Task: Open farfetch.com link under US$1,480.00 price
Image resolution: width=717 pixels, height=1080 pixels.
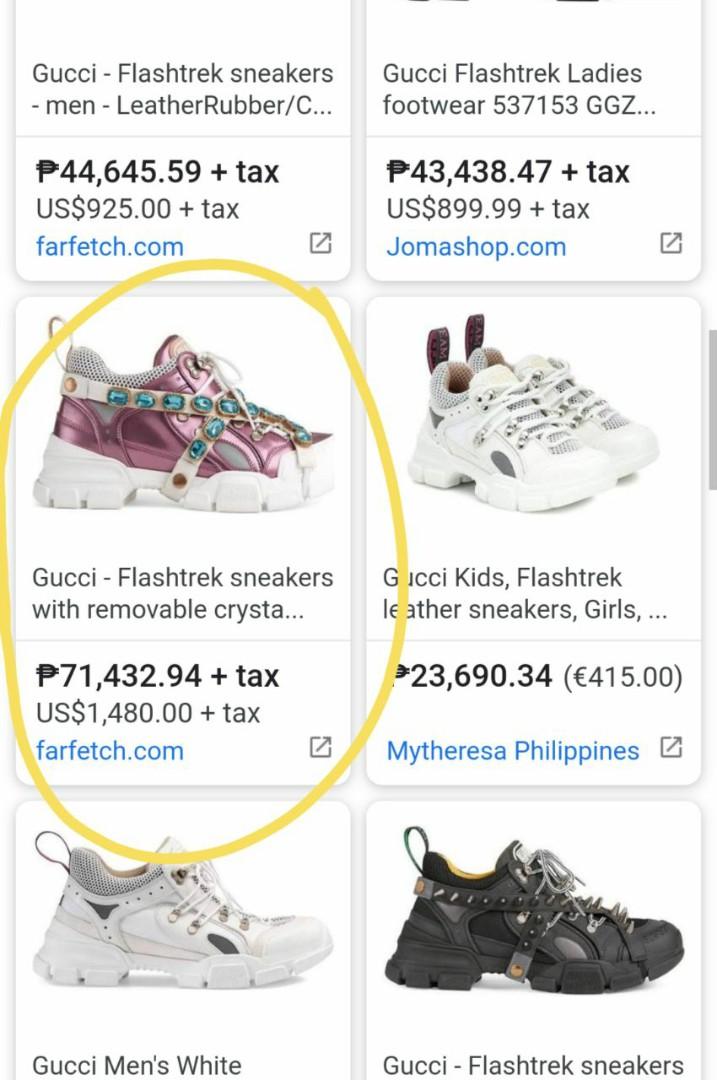Action: (110, 750)
